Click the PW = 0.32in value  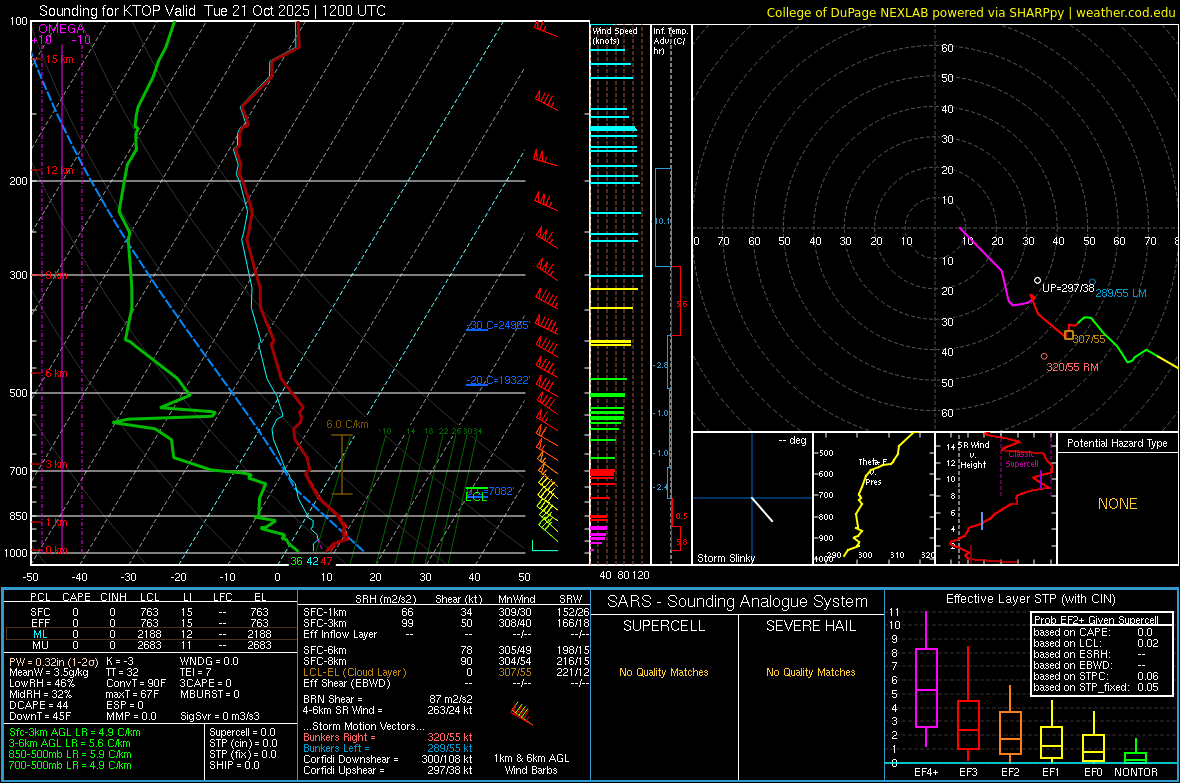point(51,662)
